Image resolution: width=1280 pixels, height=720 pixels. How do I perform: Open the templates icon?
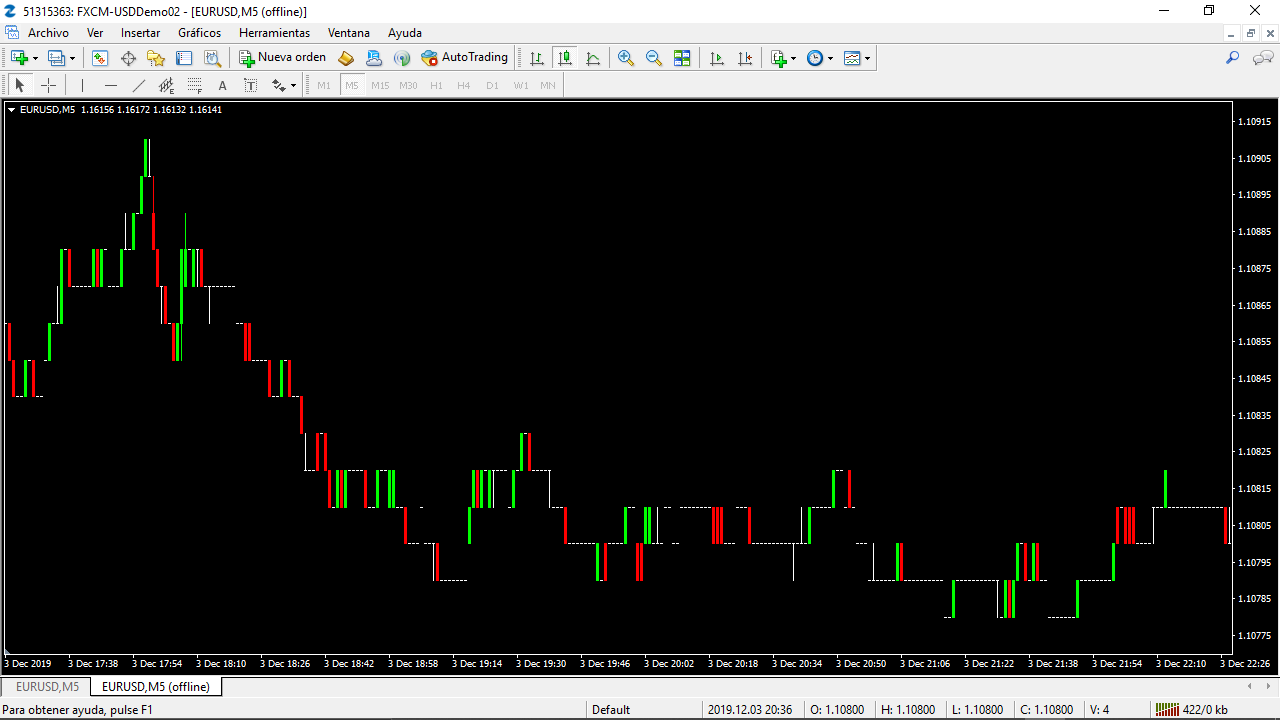pos(852,58)
